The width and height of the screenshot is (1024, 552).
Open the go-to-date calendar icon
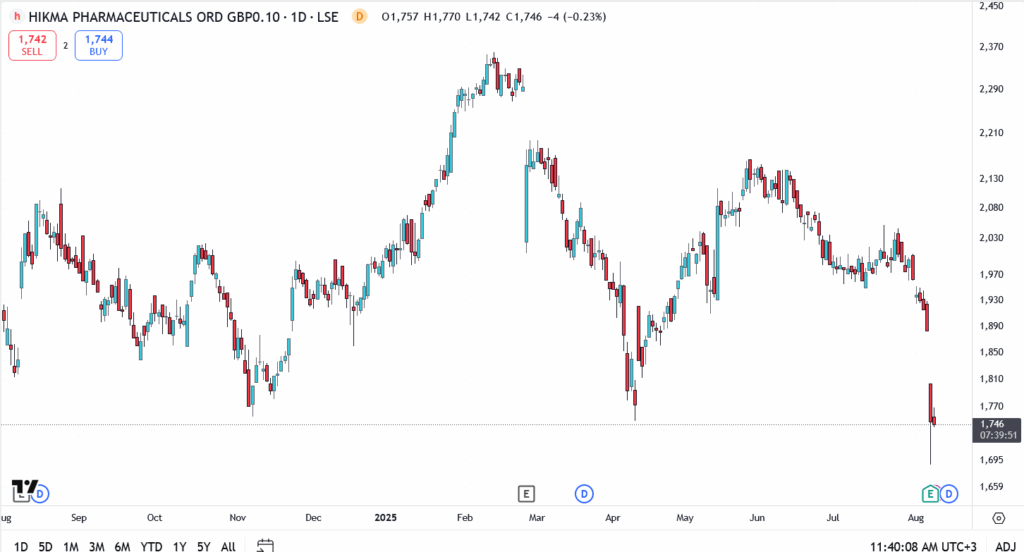coord(265,546)
